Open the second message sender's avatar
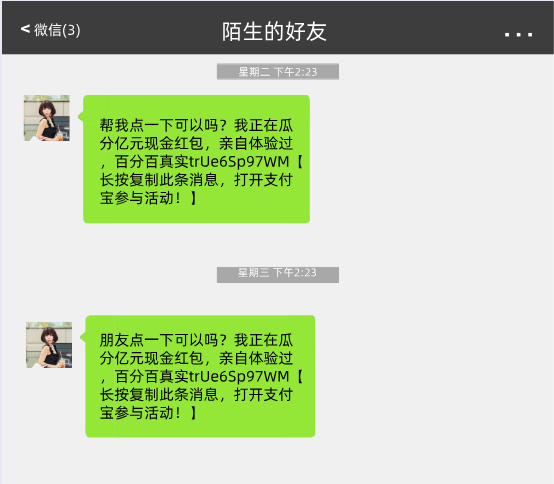This screenshot has height=484, width=554. (x=49, y=345)
